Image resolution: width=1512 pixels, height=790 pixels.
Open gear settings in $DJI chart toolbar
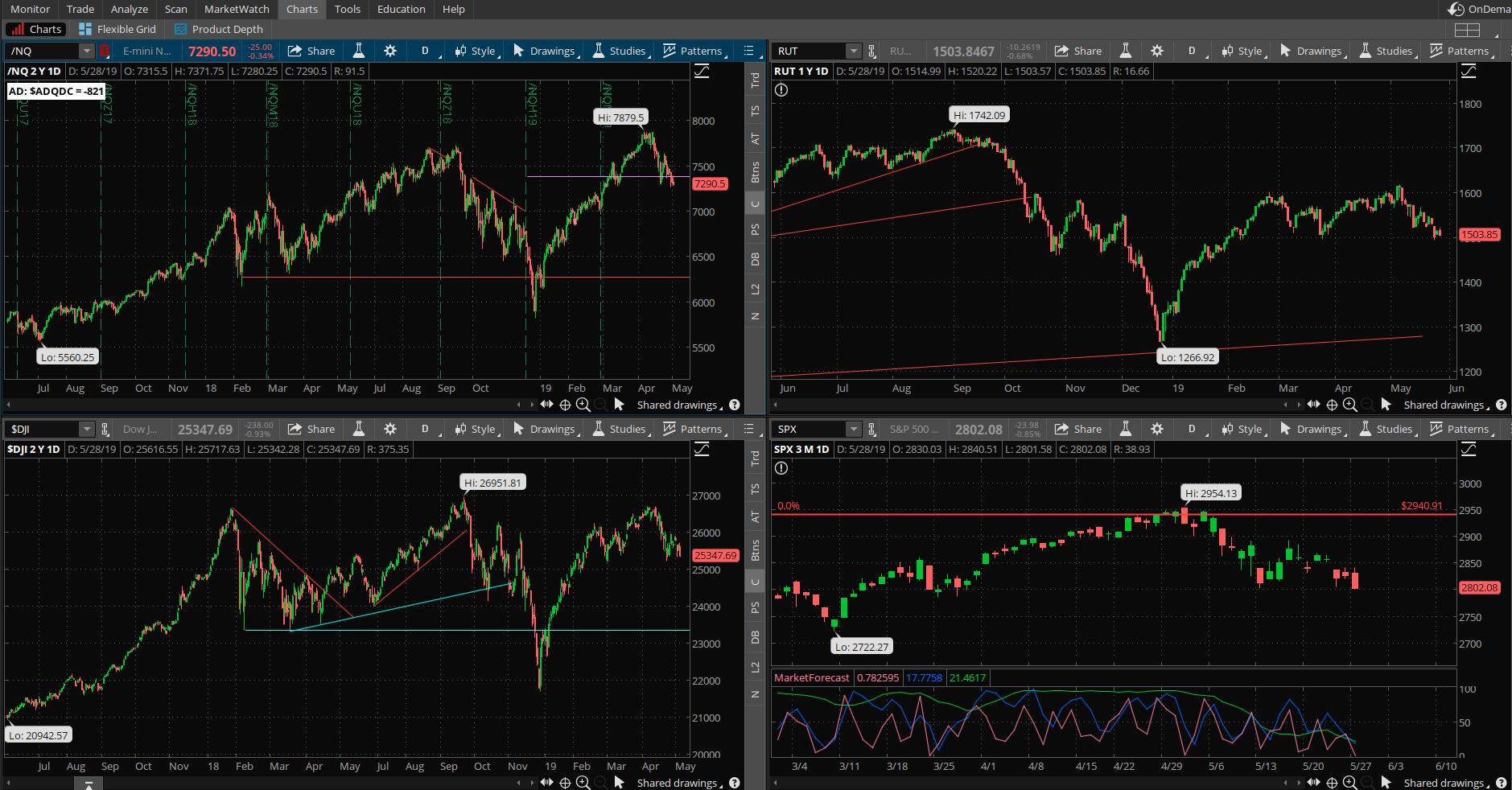pyautogui.click(x=390, y=429)
